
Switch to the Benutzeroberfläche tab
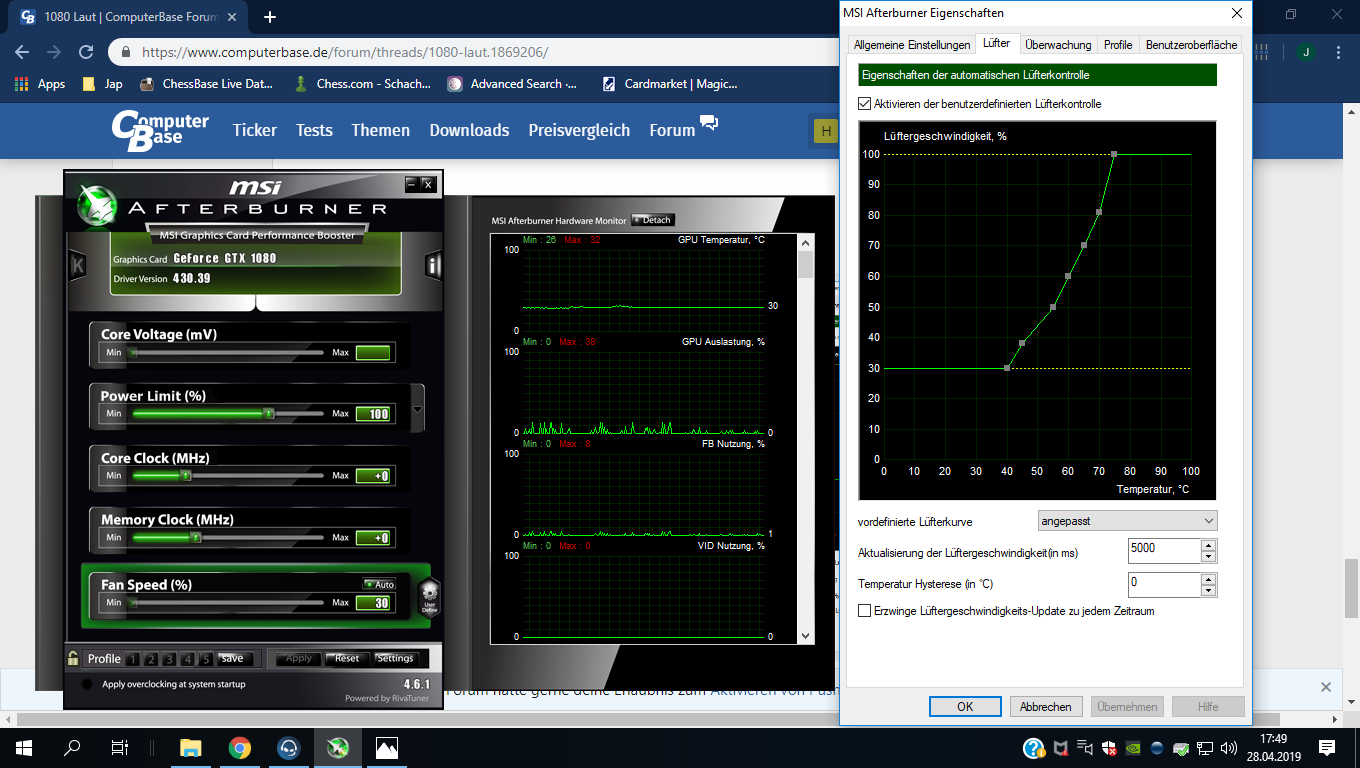(1192, 45)
